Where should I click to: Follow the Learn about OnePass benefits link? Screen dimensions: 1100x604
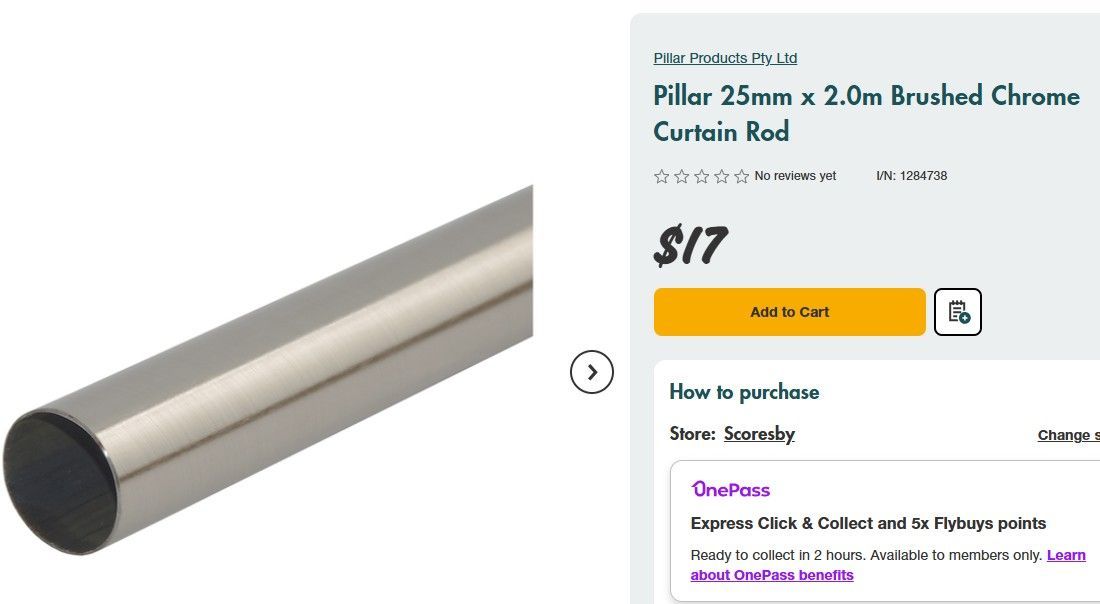click(x=772, y=575)
